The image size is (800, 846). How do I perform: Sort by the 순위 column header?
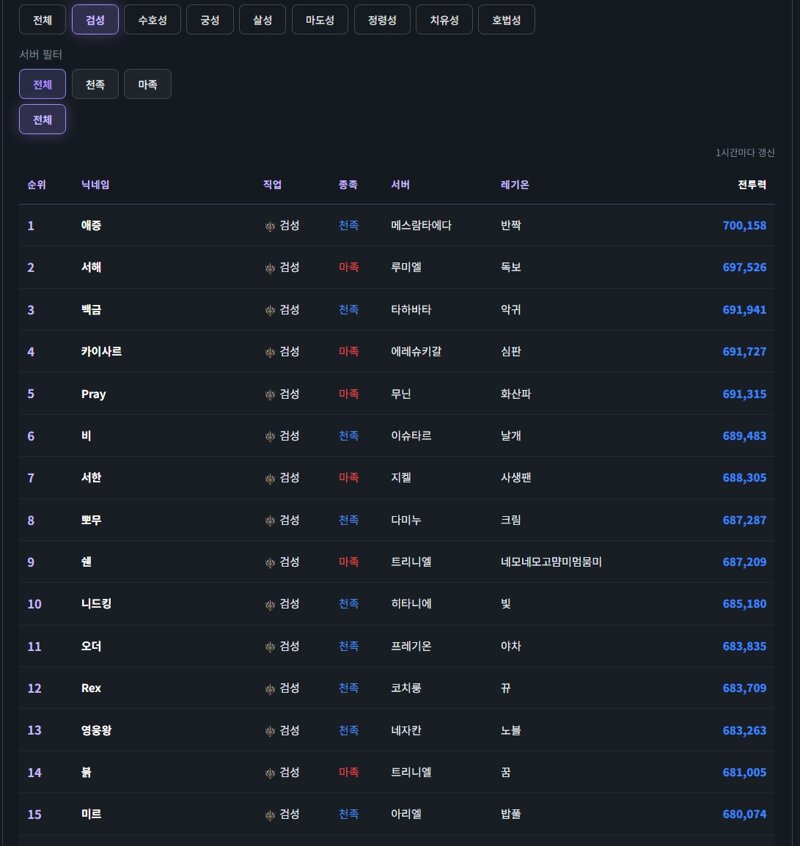(x=37, y=185)
